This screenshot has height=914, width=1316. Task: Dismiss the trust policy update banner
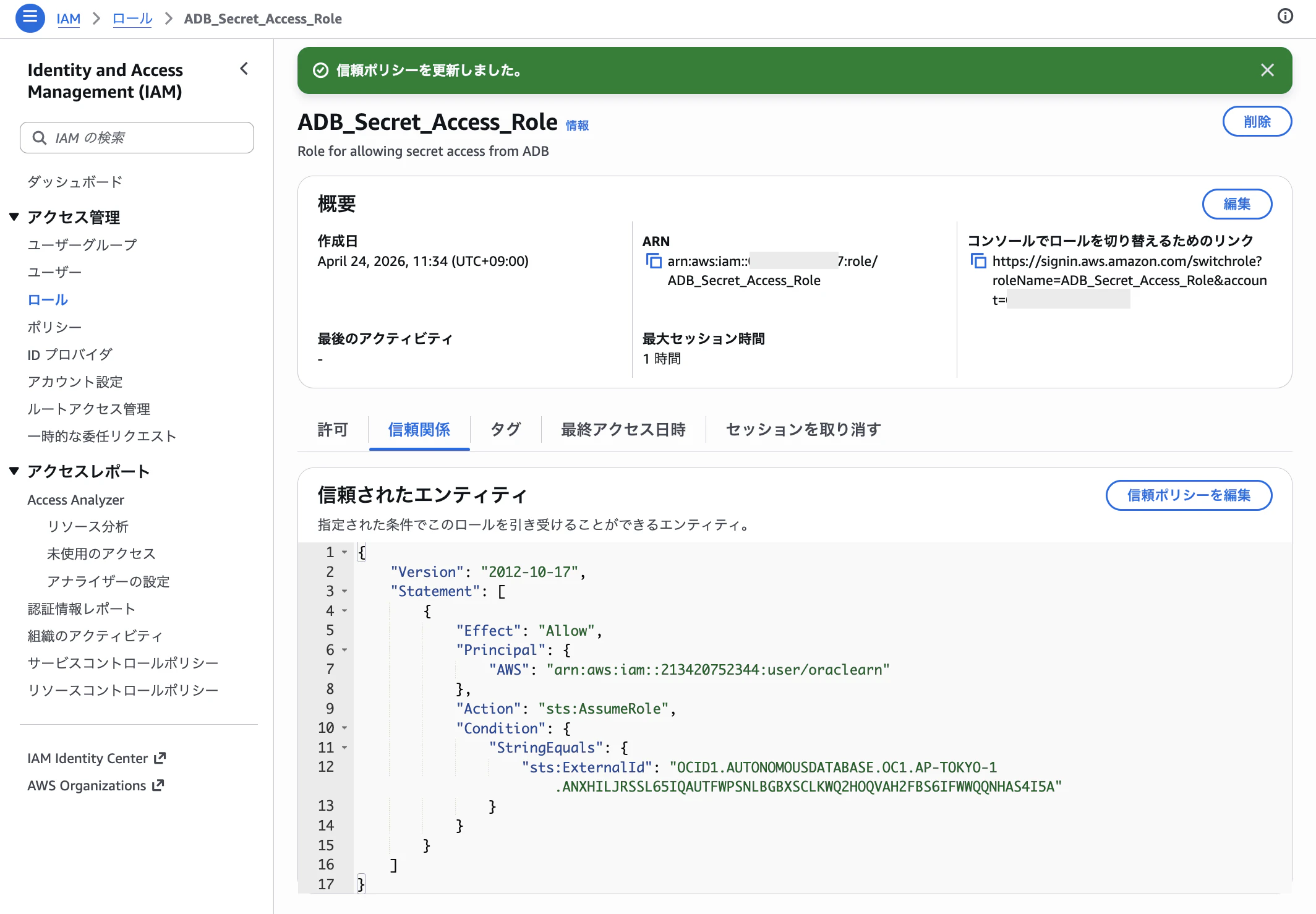tap(1267, 70)
